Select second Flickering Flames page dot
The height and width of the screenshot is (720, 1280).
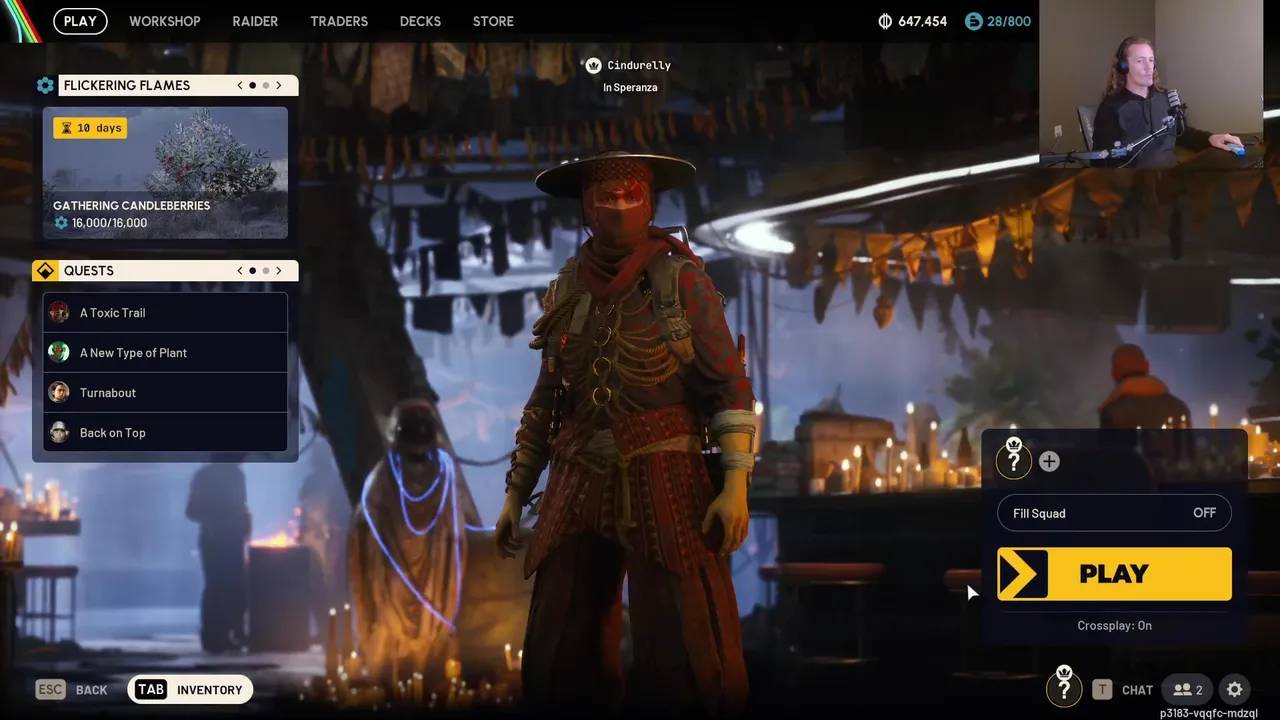(x=266, y=85)
